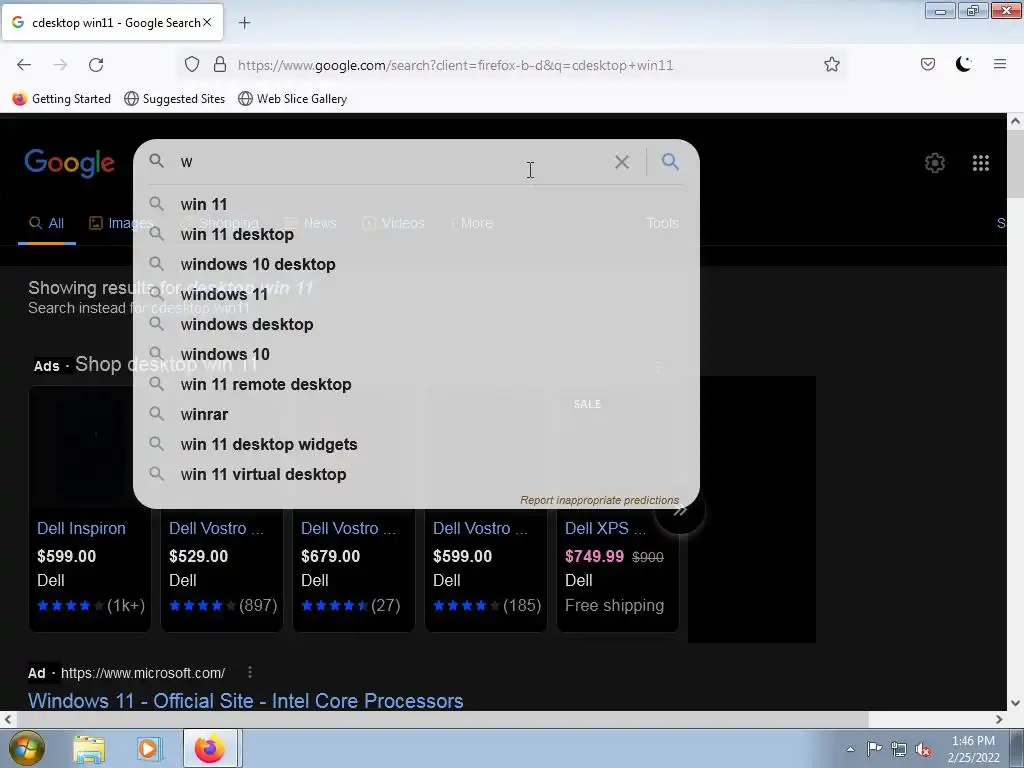Pick the 'windows desktop' suggestion

416,325
